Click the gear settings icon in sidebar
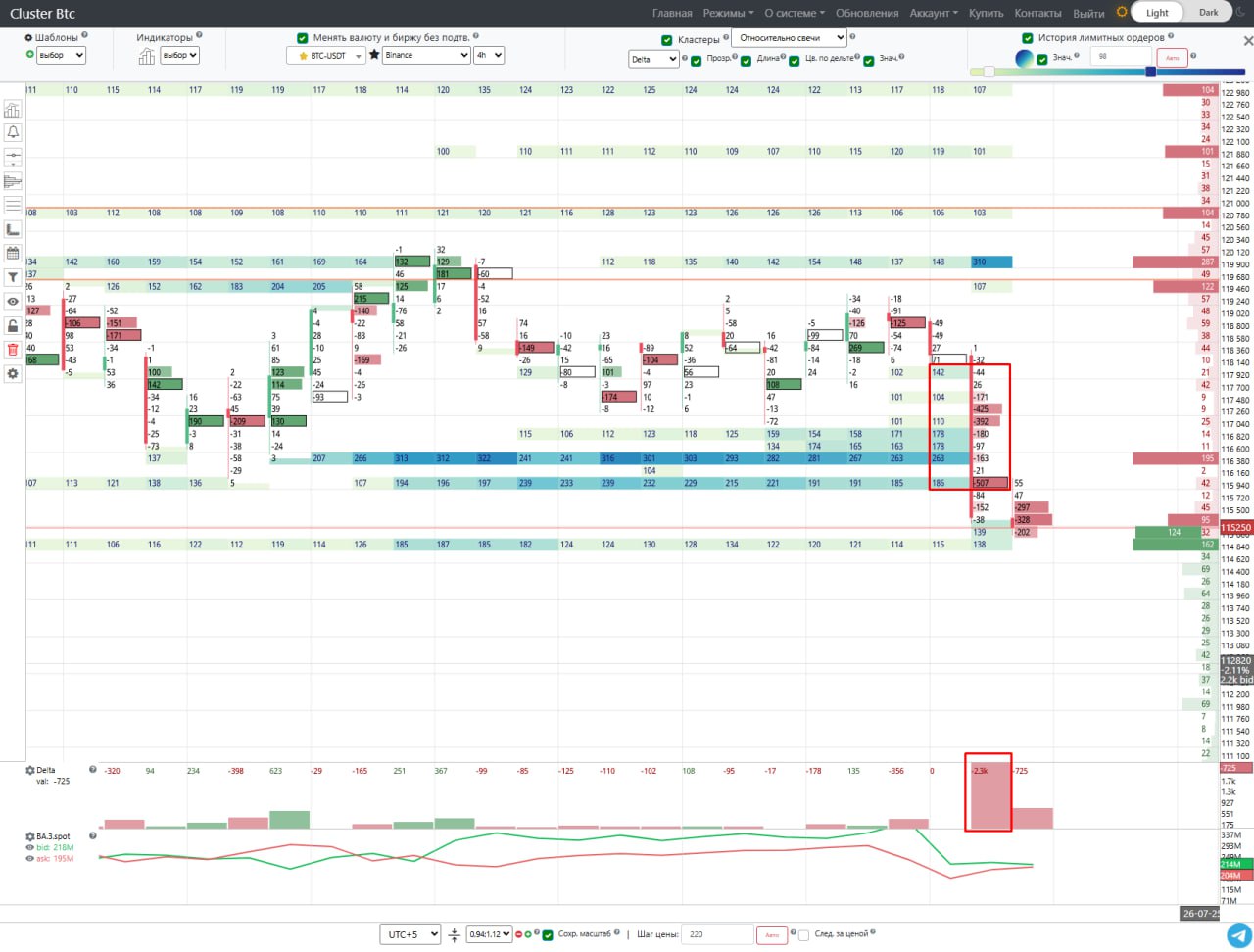 tap(13, 374)
